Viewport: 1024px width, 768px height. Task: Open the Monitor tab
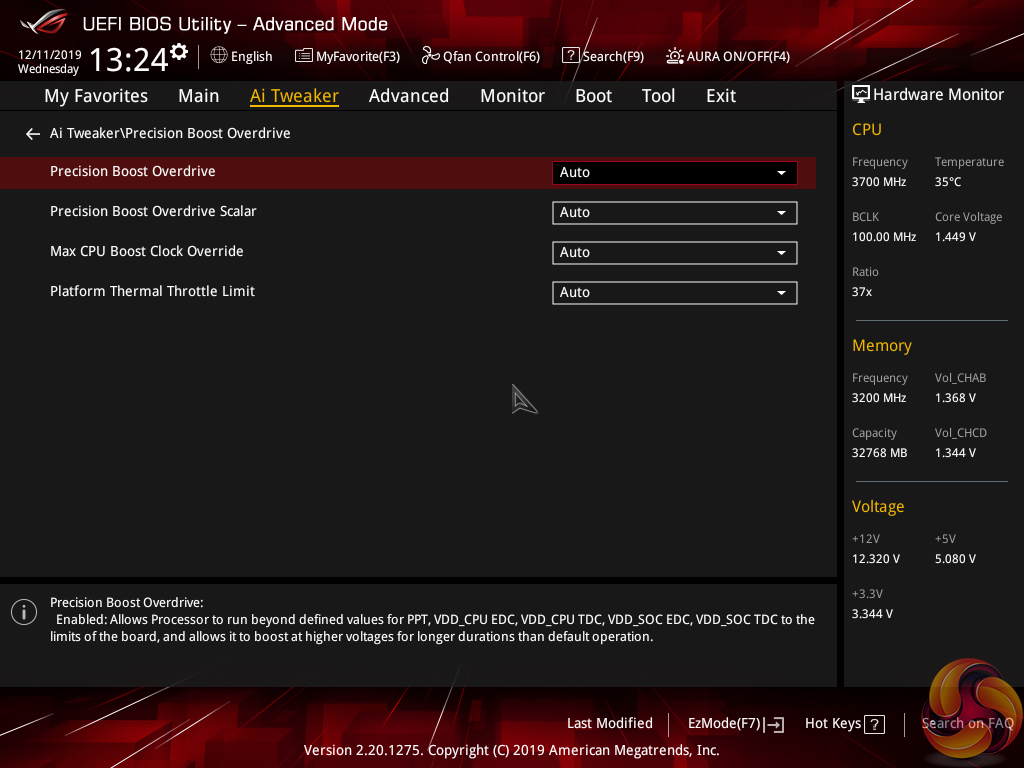point(512,96)
